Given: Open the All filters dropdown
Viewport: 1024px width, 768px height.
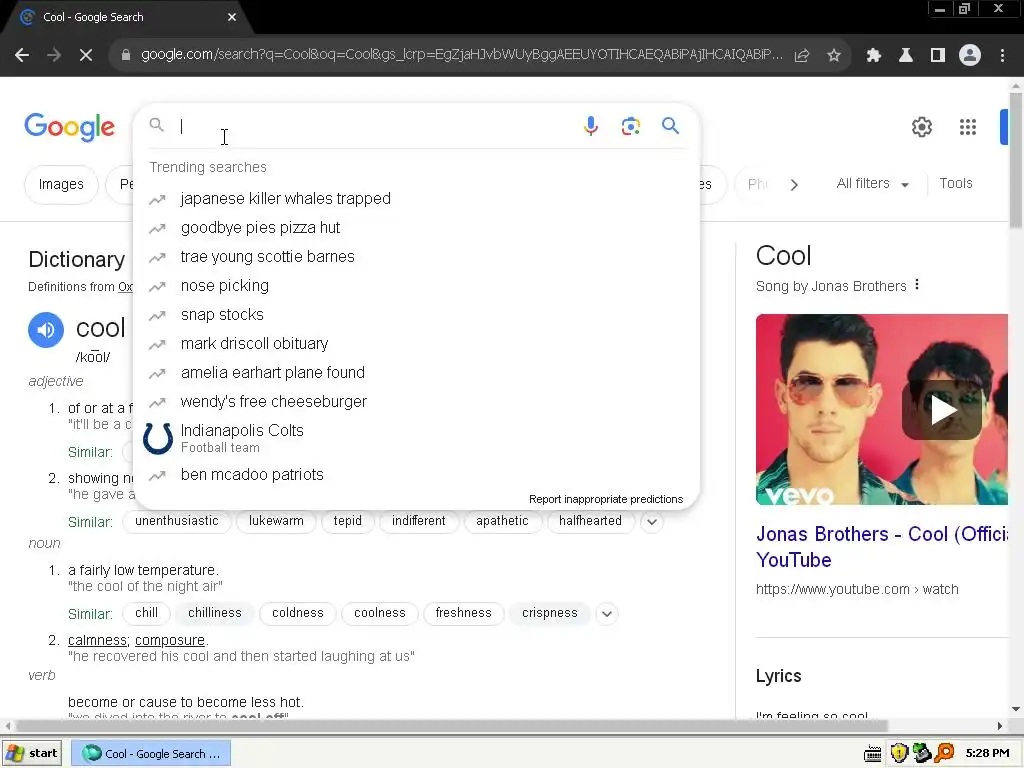Looking at the screenshot, I should click(872, 184).
